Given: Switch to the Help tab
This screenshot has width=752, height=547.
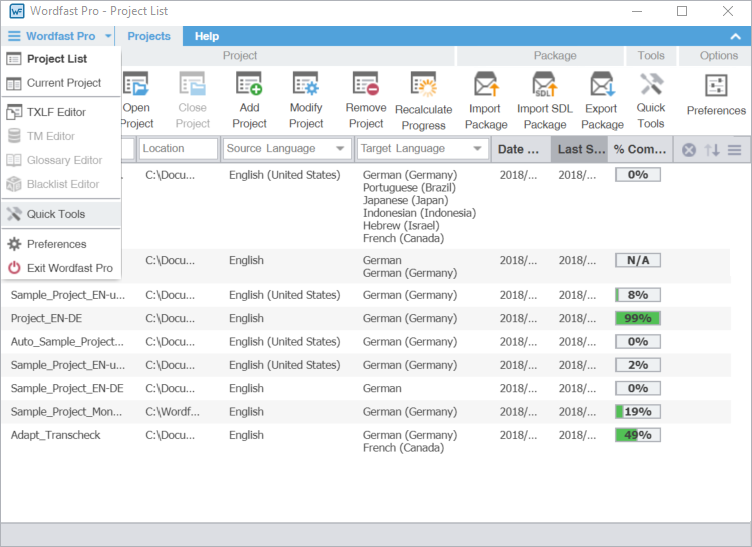Looking at the screenshot, I should pos(207,36).
